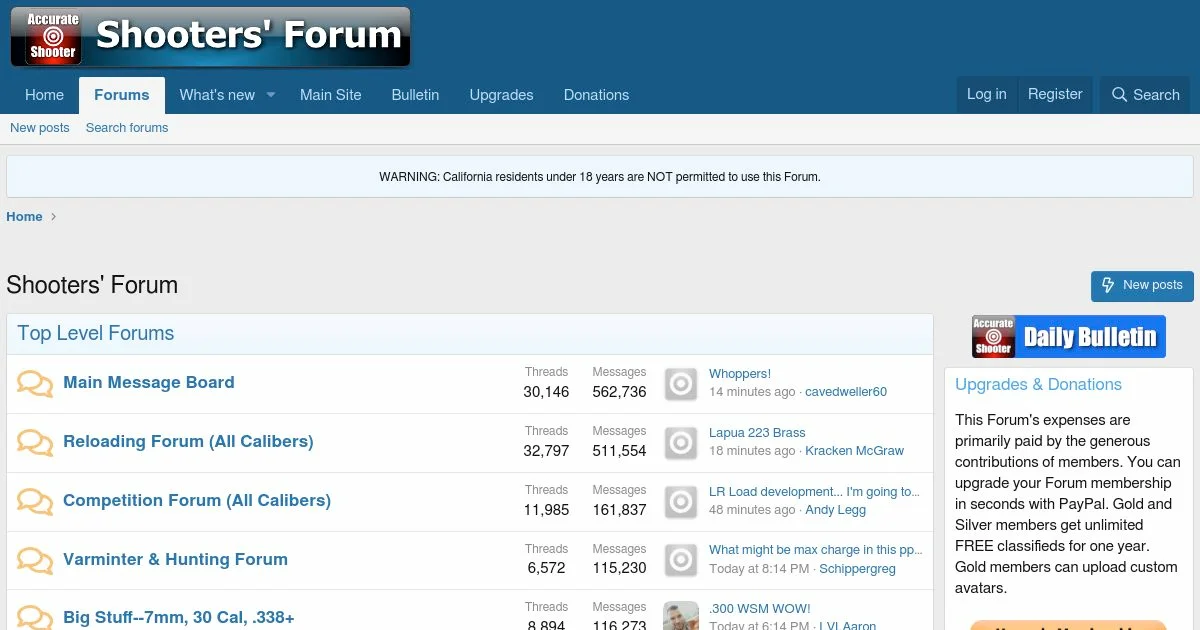Click the Today at 8:14 PM timestamp
Screen dimensions: 1200x630
coord(759,569)
